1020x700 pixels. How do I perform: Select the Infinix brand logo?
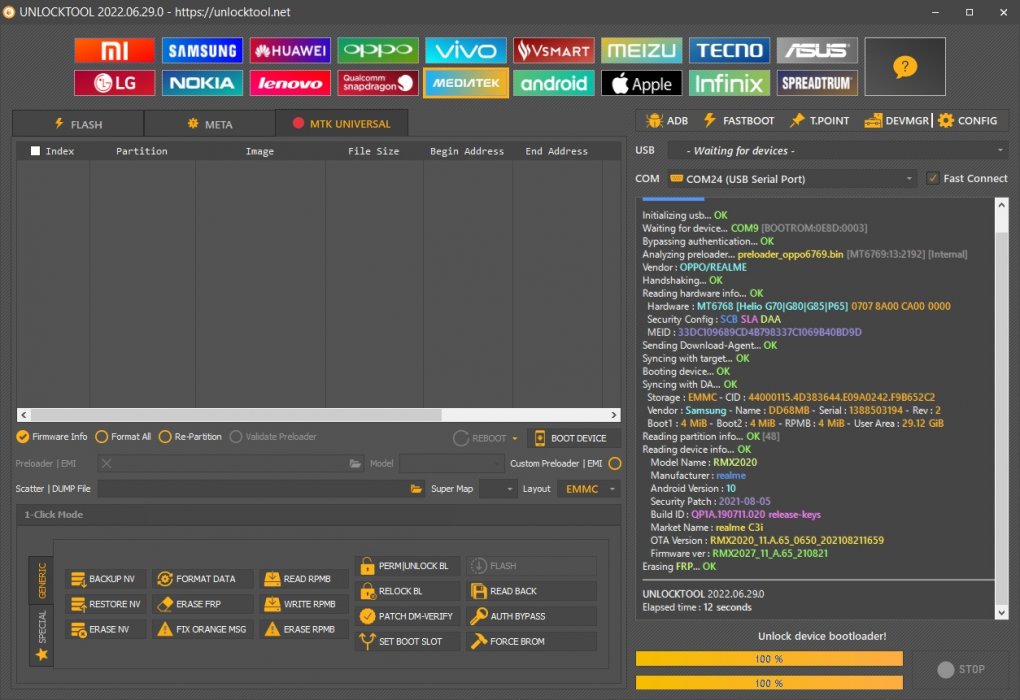tap(729, 83)
